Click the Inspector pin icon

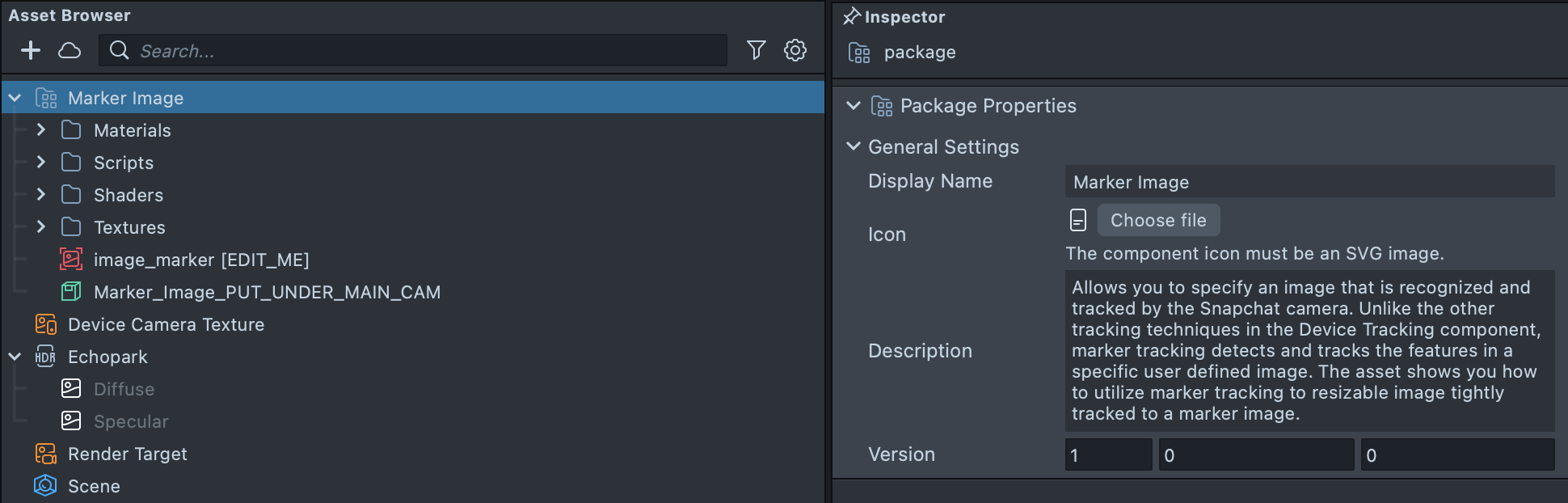[x=851, y=16]
